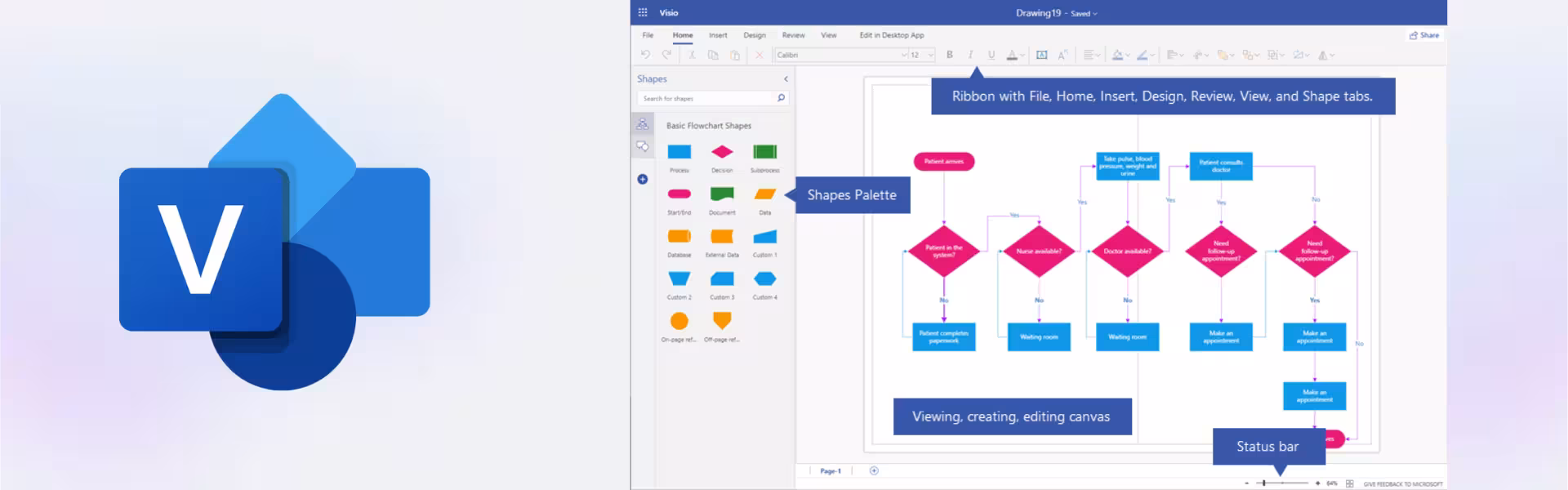Switch to the Review tab
The height and width of the screenshot is (490, 1568).
pyautogui.click(x=793, y=35)
